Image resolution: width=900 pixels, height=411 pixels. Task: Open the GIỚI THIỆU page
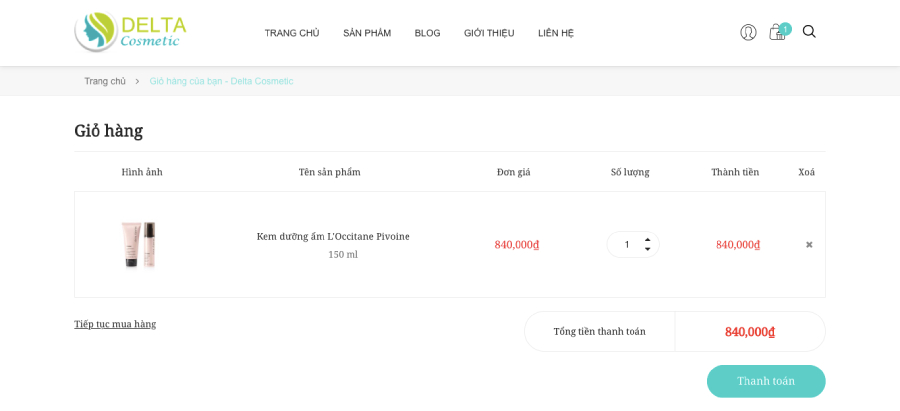[x=489, y=33]
